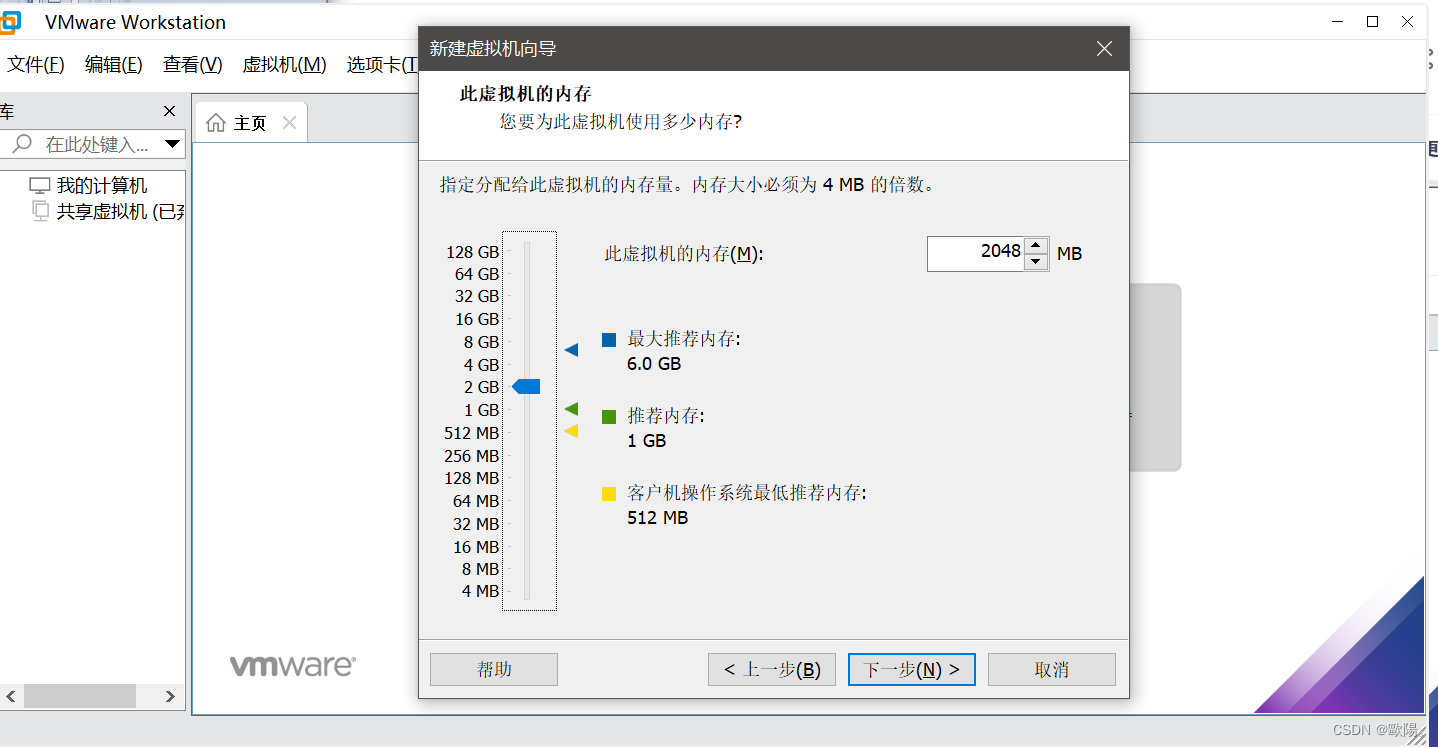Click the green recommended memory marker

coord(571,409)
